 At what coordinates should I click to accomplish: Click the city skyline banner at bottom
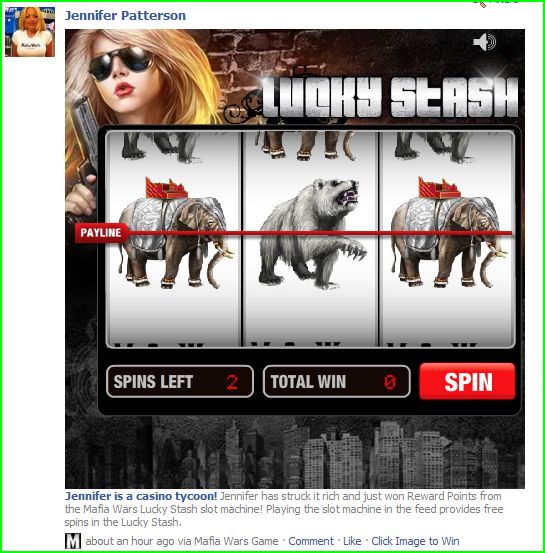295,453
